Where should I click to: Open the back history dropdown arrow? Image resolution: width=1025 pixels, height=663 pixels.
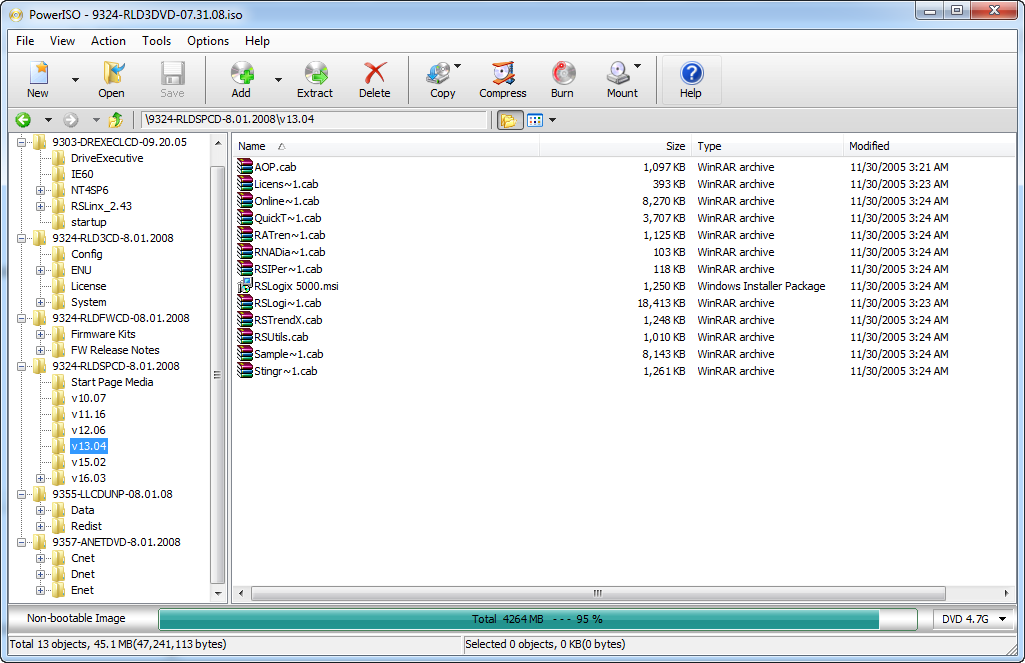48,120
